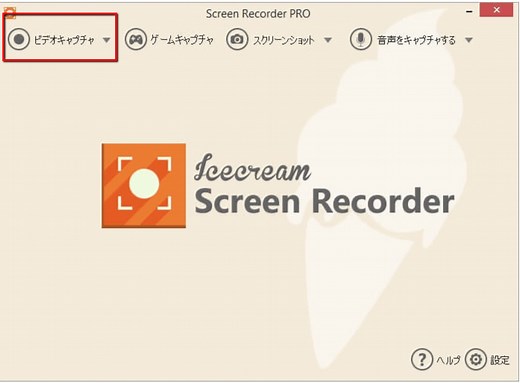Select the ゲームキャプチャ label
The width and height of the screenshot is (520, 383).
(x=182, y=40)
